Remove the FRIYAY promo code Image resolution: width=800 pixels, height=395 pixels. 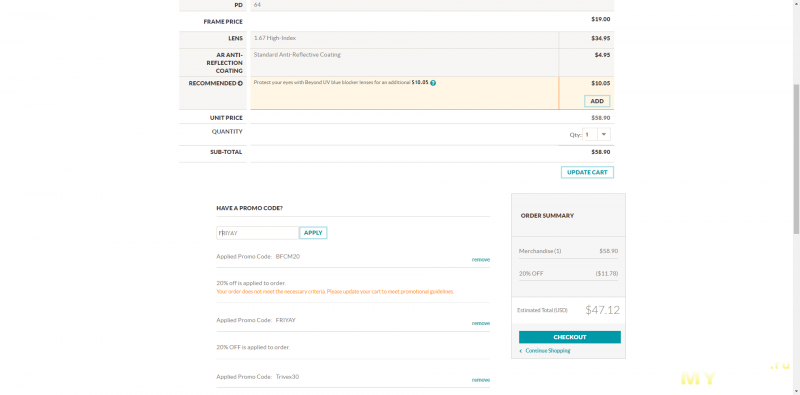click(x=481, y=324)
